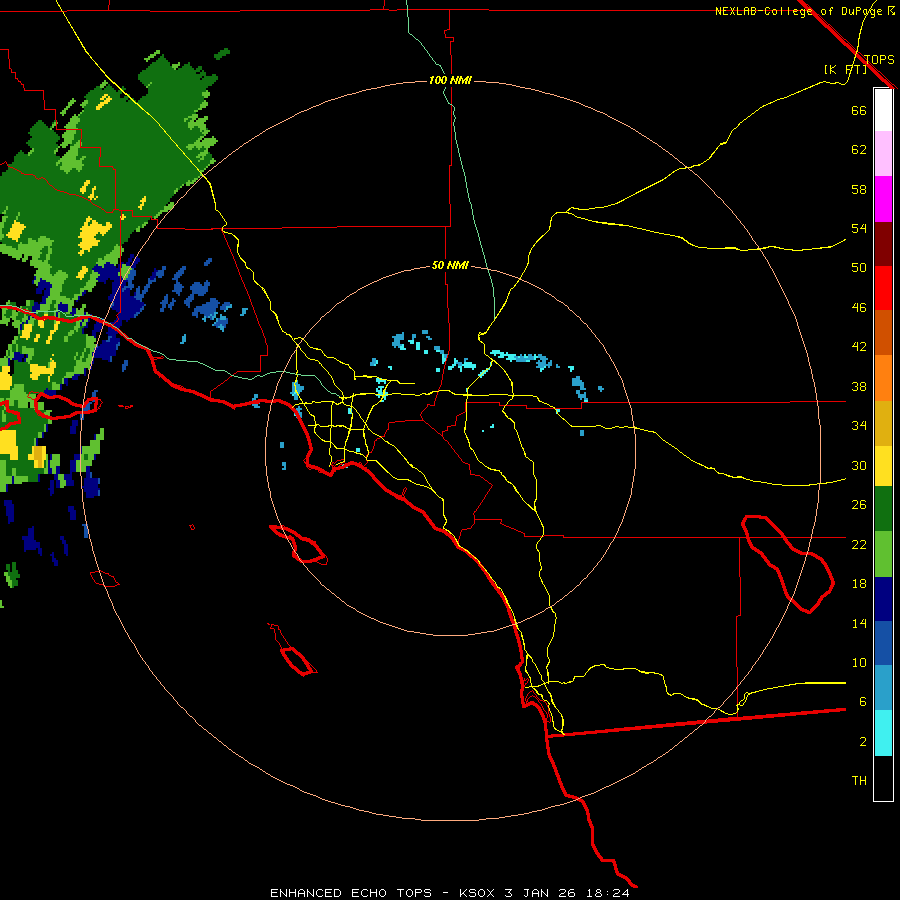Click the cyan 2 kft legend swatch
900x900 pixels.
[x=883, y=733]
